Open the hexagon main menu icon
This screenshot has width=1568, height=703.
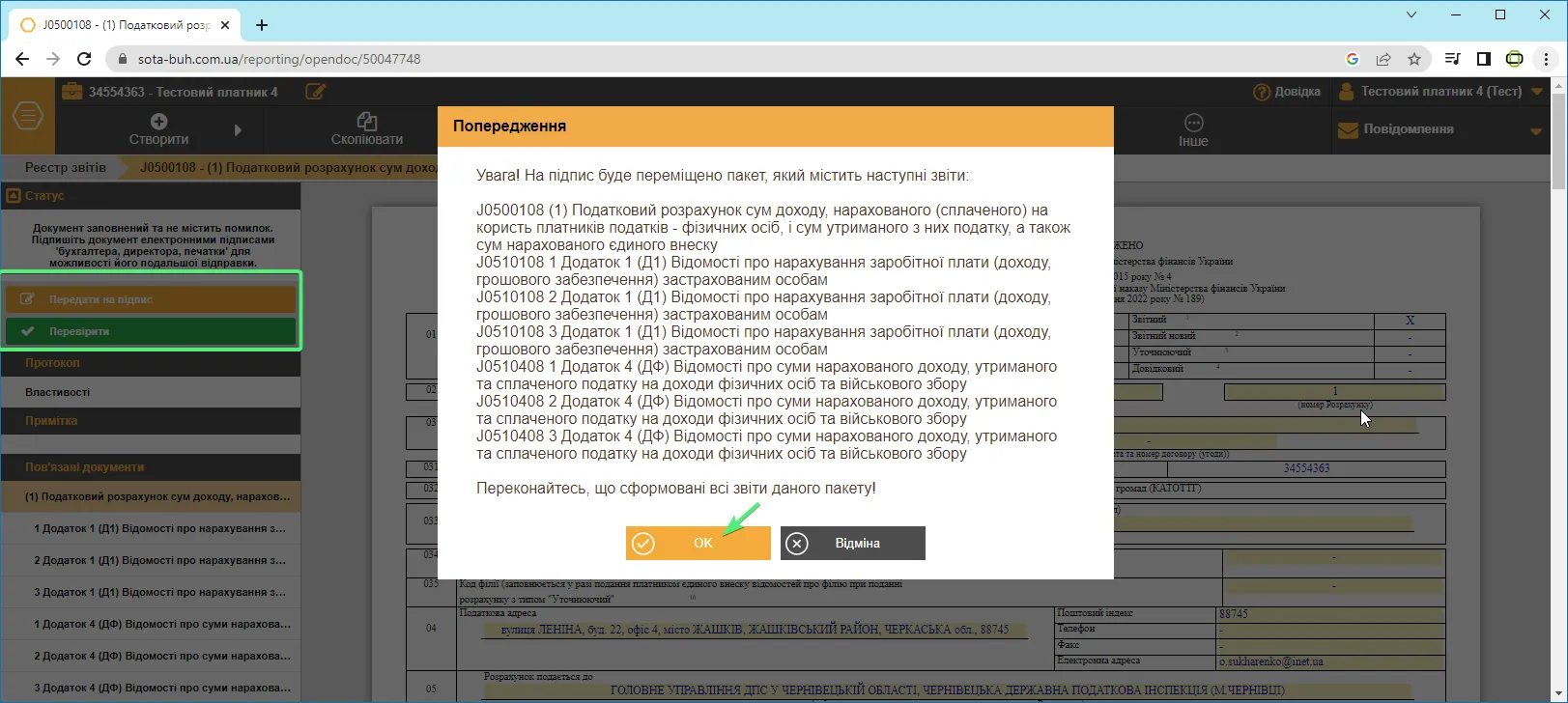click(28, 117)
